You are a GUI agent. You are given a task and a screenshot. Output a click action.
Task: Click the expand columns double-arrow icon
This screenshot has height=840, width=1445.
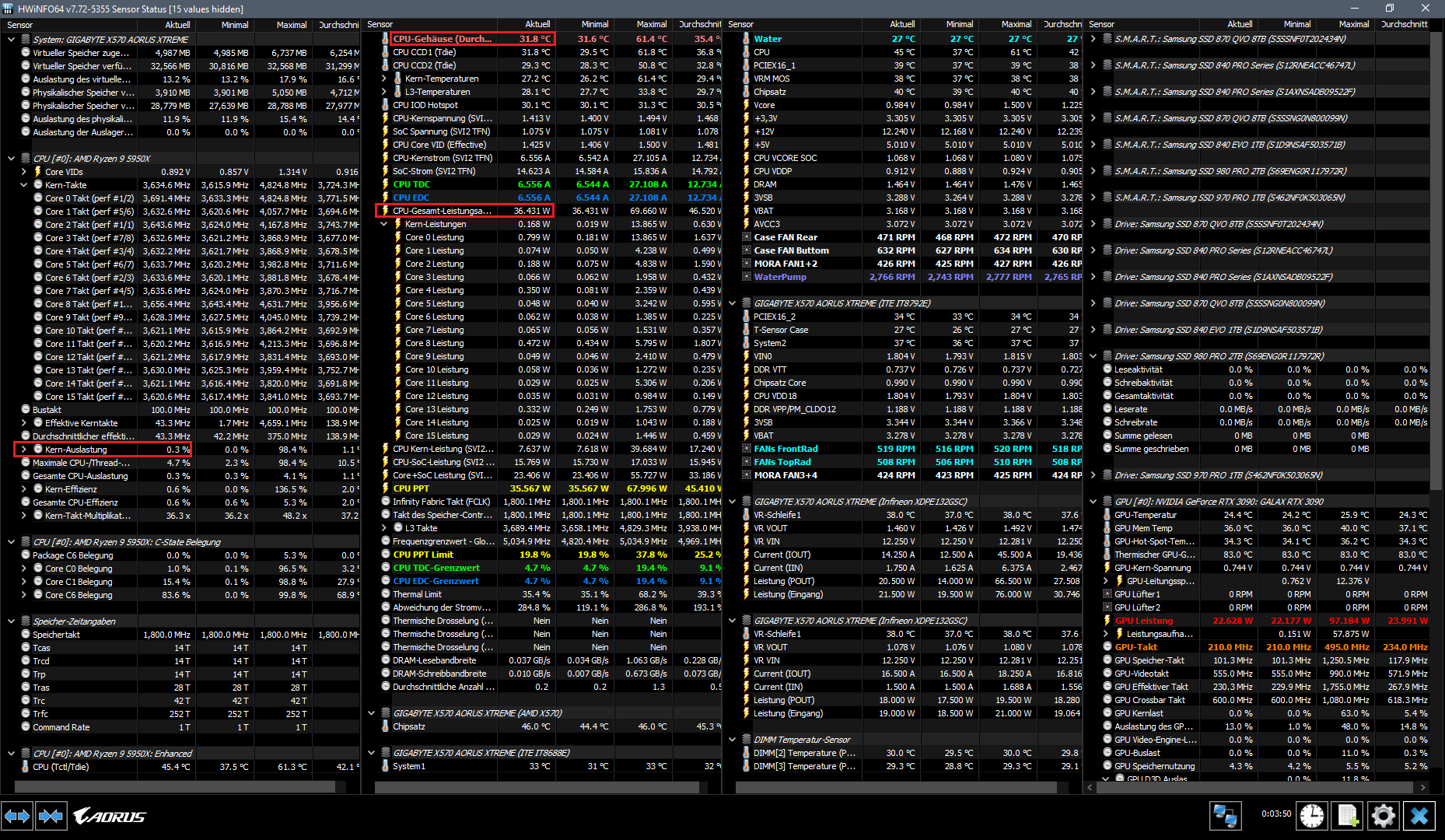coord(16,816)
